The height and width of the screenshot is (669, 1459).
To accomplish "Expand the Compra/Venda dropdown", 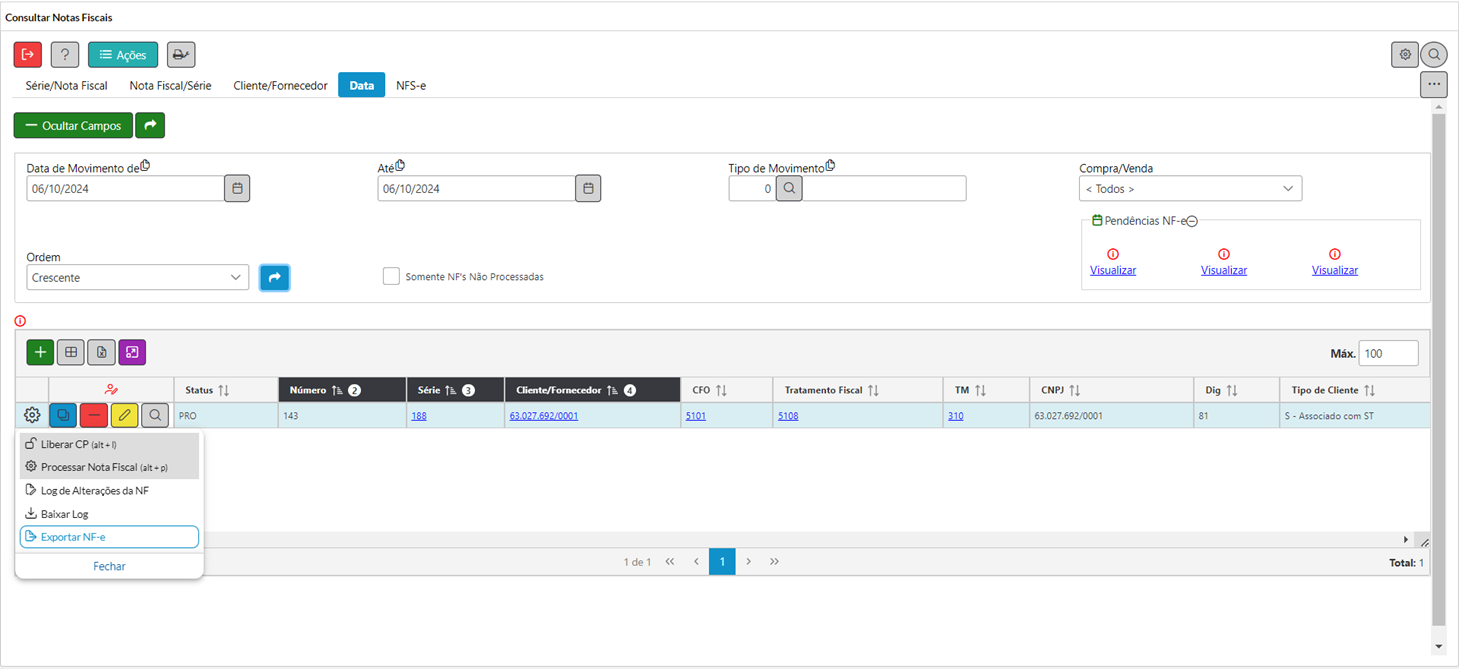I will [1190, 188].
